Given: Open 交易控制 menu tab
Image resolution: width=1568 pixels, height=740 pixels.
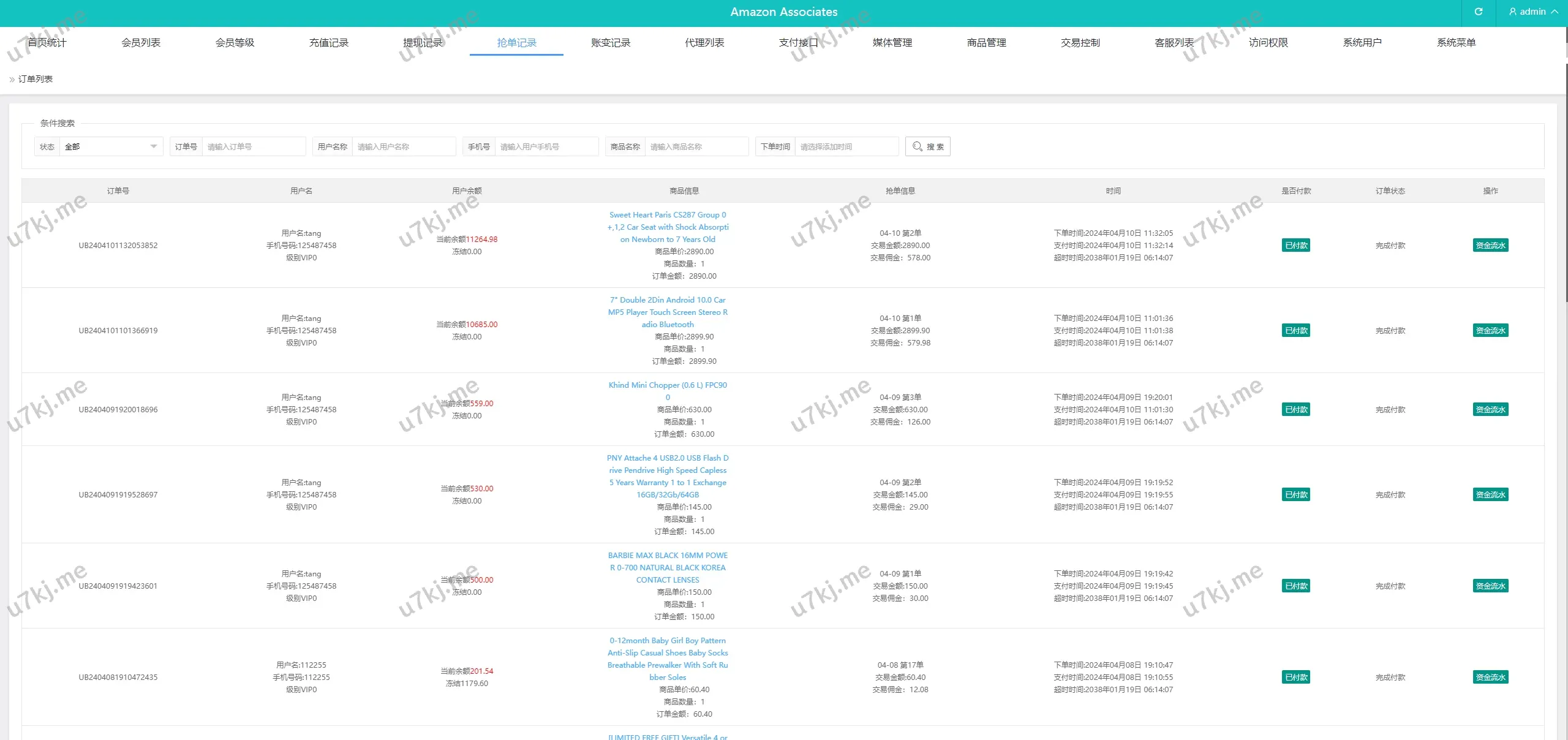Looking at the screenshot, I should 1080,42.
